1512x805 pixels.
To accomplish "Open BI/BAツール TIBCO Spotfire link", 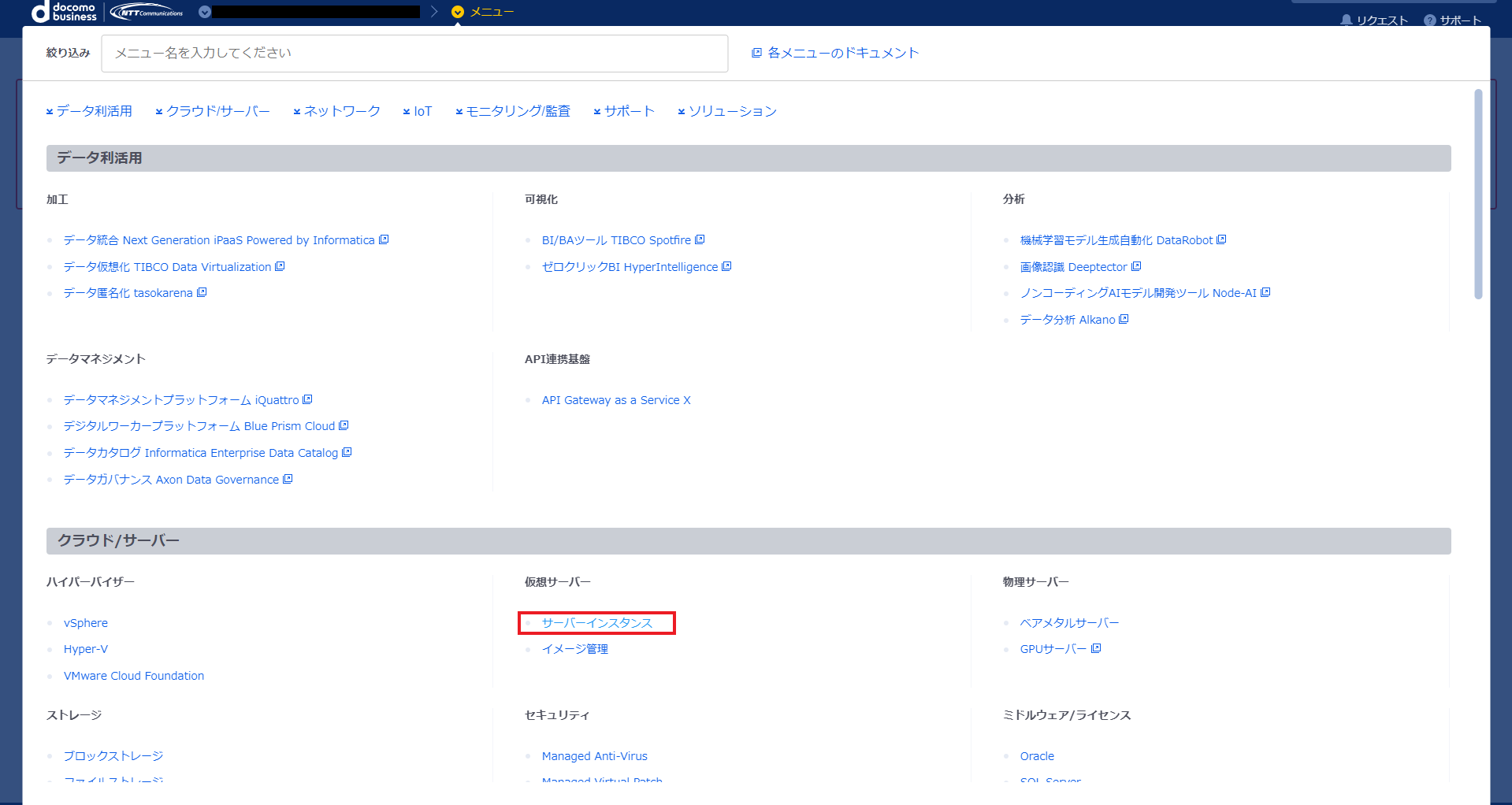I will coord(616,240).
